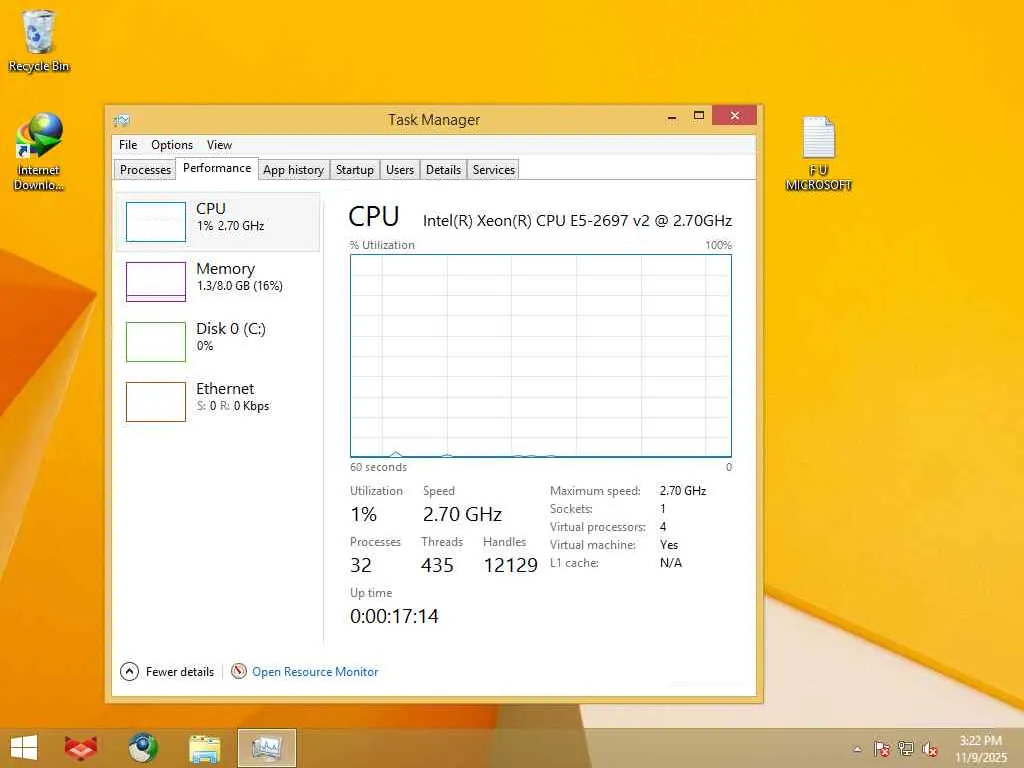Launch the globe browser taskbar icon

[x=142, y=748]
